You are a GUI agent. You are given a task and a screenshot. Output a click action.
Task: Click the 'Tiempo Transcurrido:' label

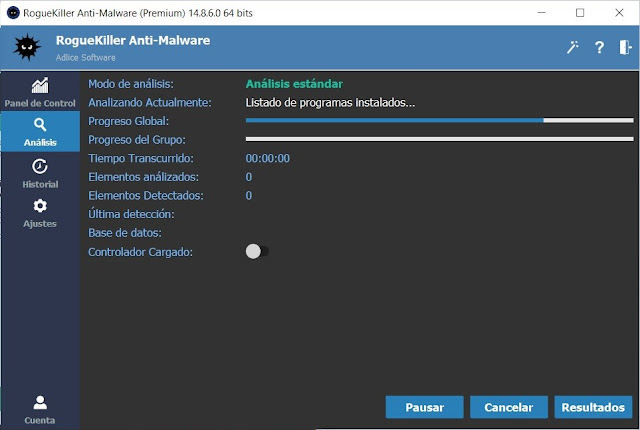[141, 158]
